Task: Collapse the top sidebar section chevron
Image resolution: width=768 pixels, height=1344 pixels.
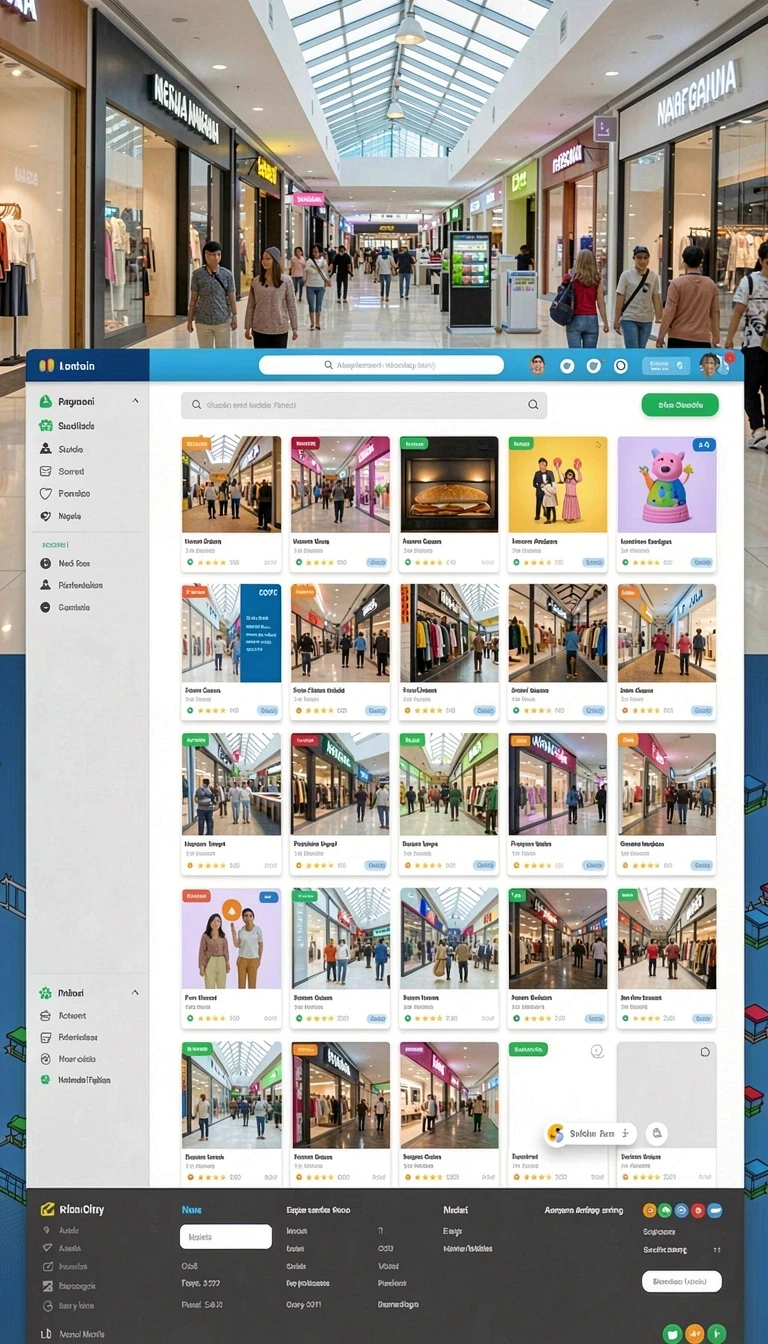Action: [136, 401]
